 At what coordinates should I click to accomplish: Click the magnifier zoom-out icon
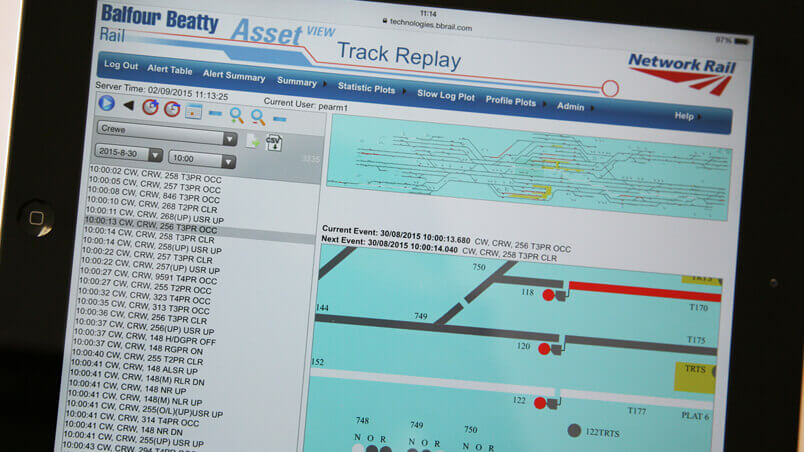(x=258, y=117)
